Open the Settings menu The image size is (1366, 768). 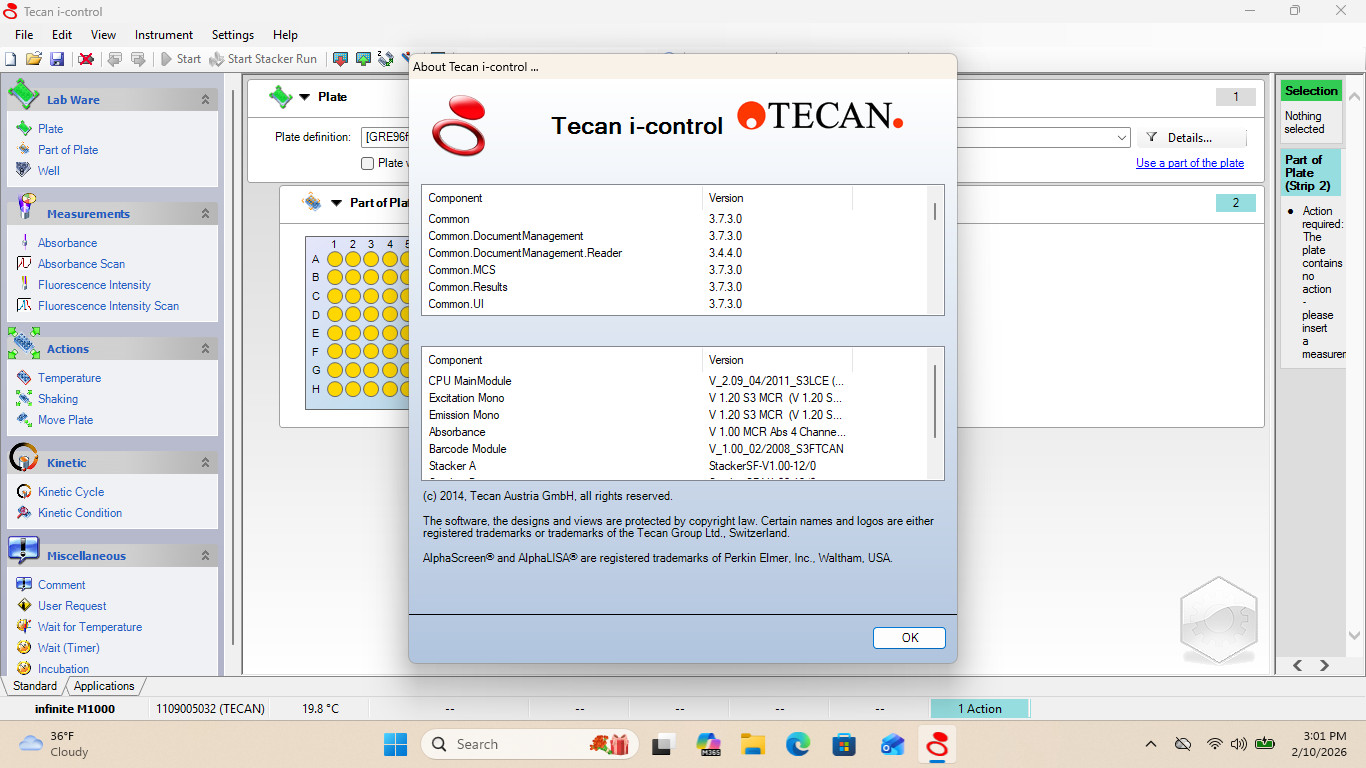233,35
